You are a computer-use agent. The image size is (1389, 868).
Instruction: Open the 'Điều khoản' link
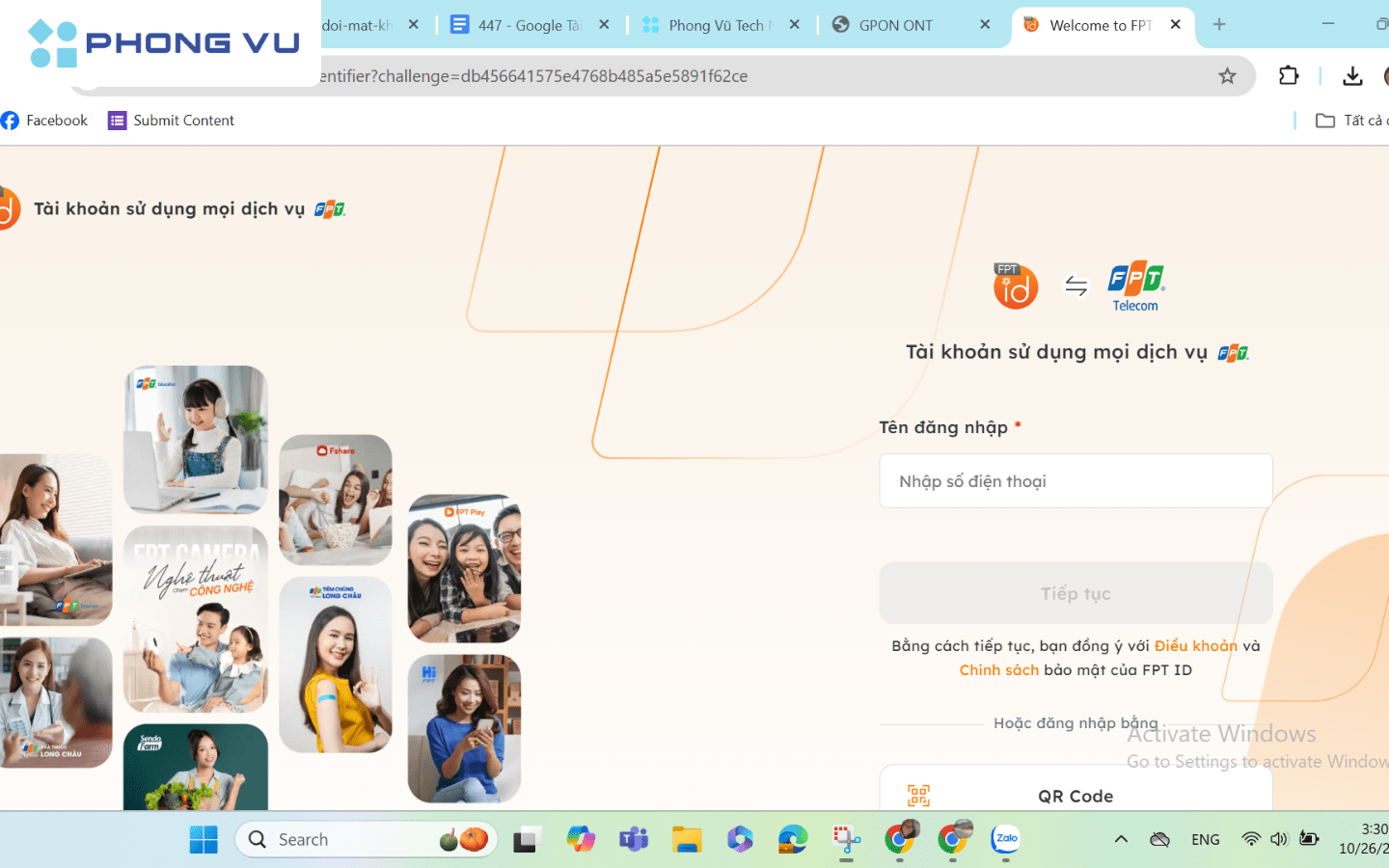click(x=1195, y=646)
